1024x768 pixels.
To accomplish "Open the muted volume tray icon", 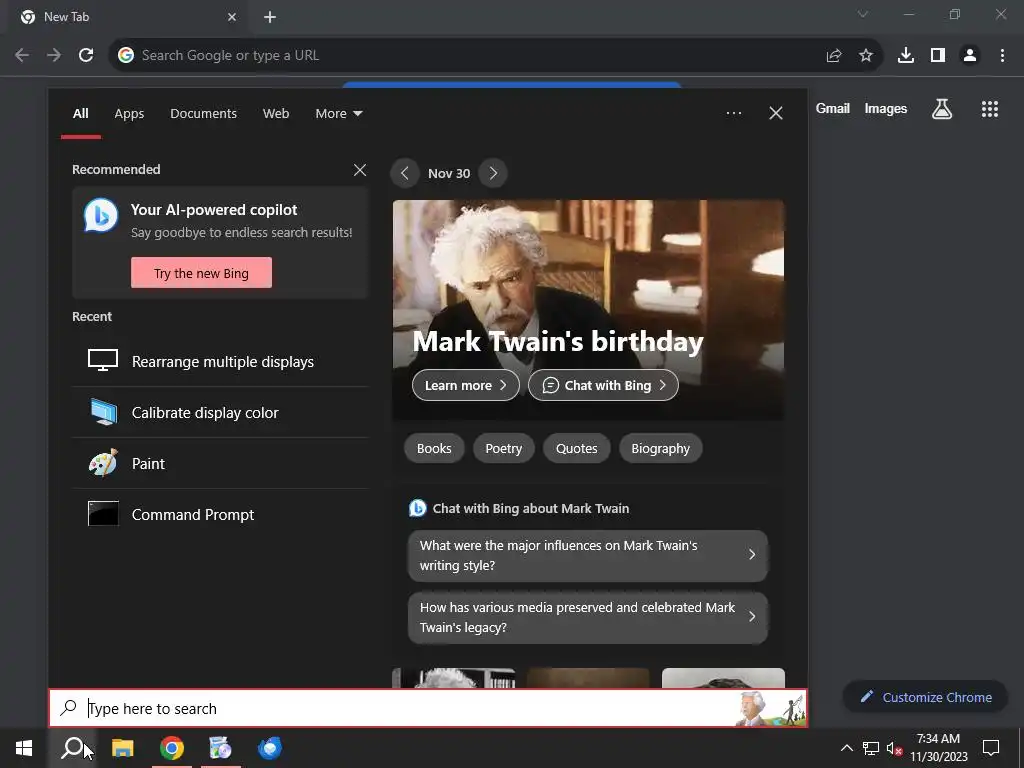I will pyautogui.click(x=894, y=748).
